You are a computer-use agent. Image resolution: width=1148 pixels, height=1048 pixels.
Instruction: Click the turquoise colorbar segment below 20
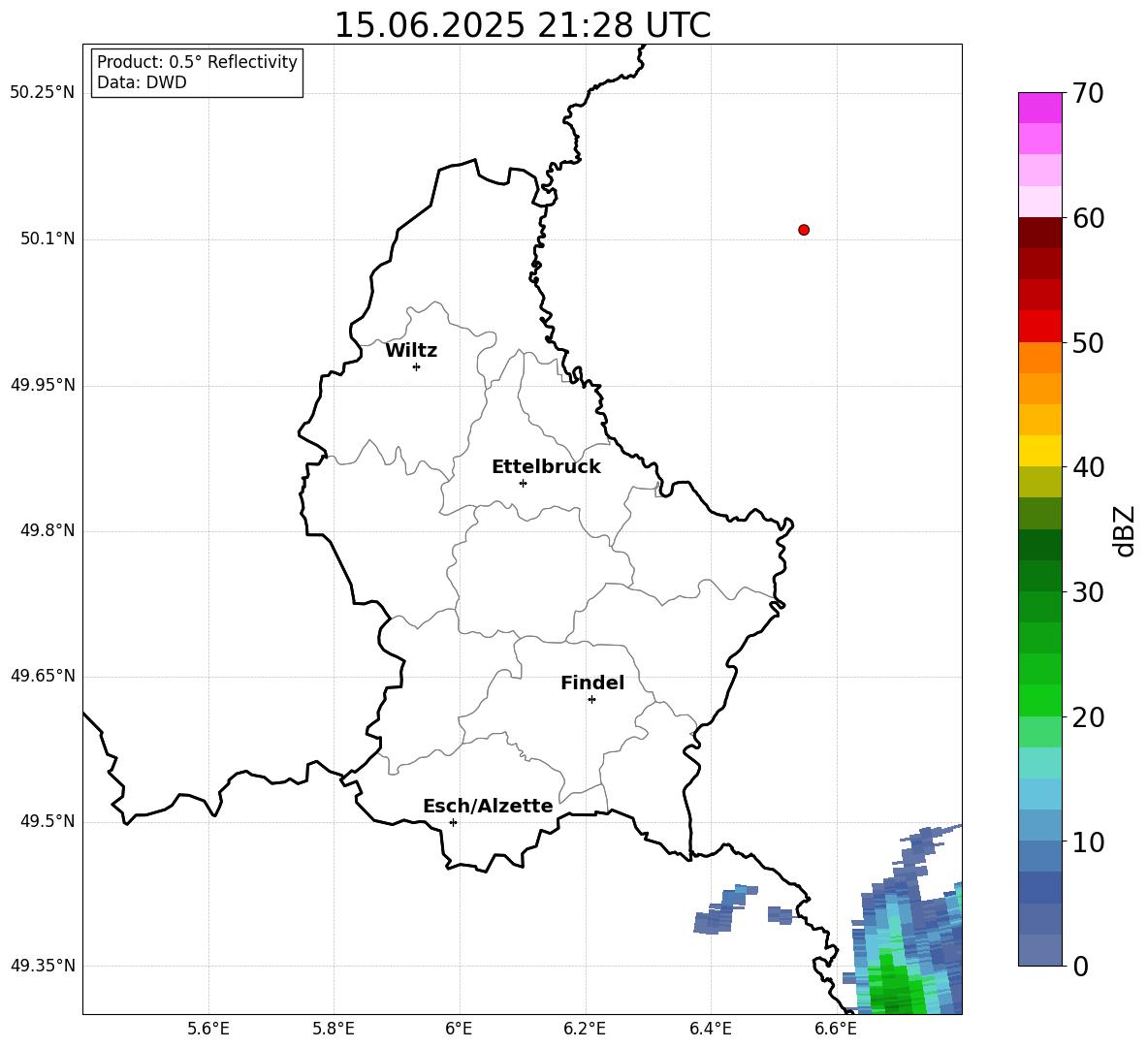pyautogui.click(x=1039, y=763)
